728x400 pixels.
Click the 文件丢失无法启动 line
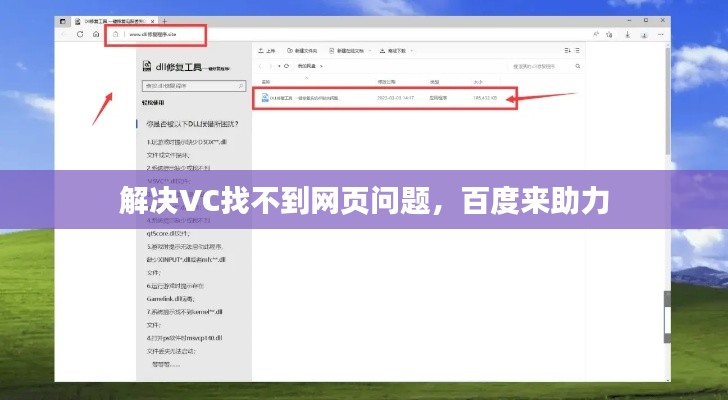tap(171, 351)
